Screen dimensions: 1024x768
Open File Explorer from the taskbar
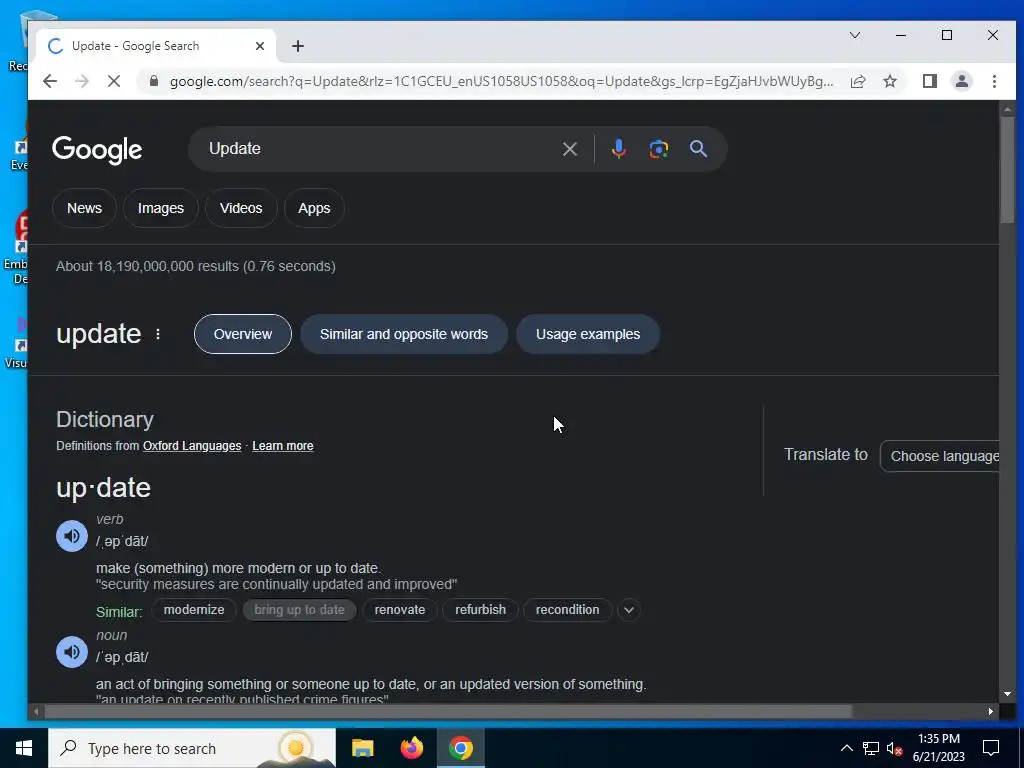point(362,748)
